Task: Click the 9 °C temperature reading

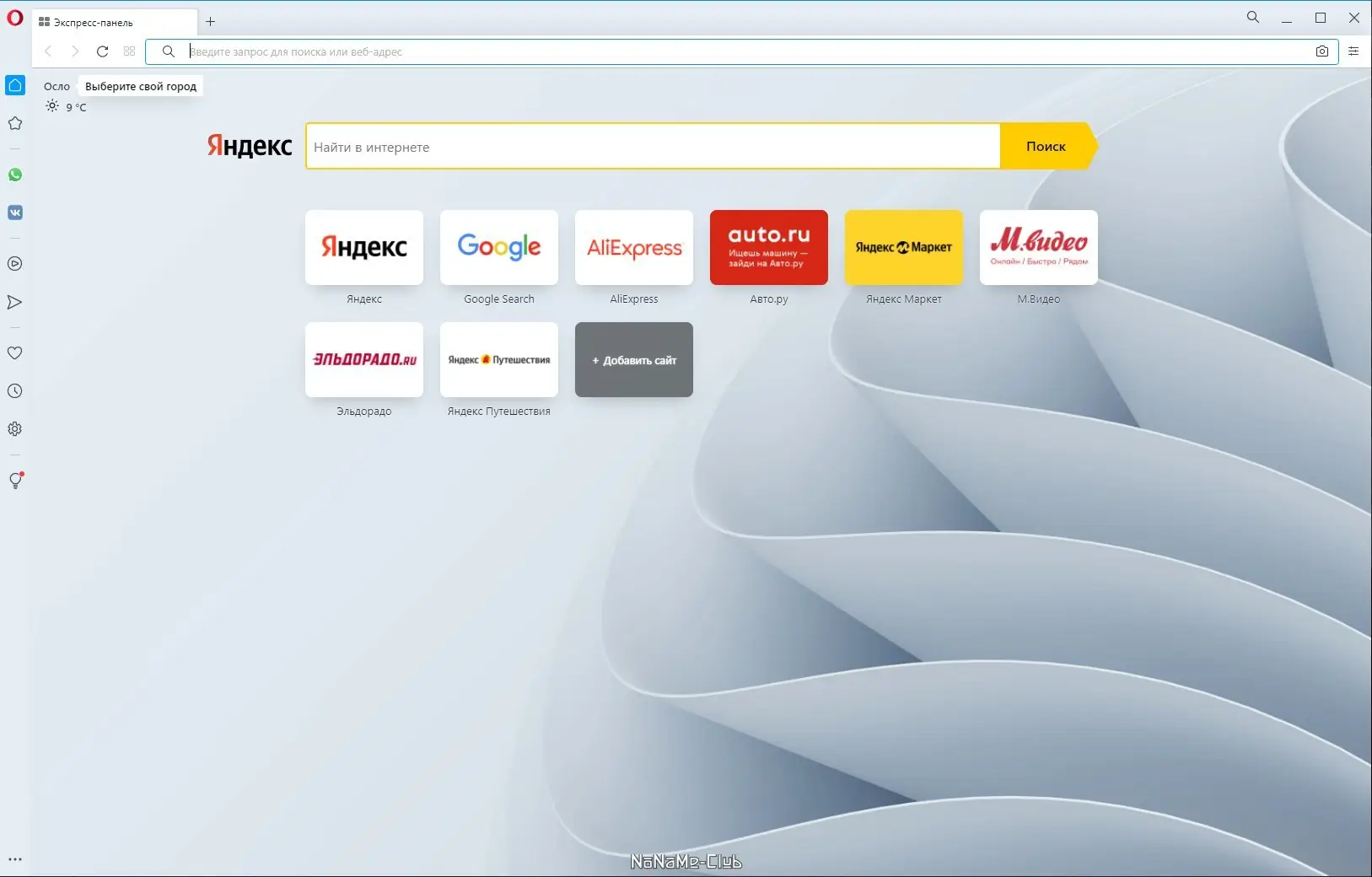Action: pos(76,107)
